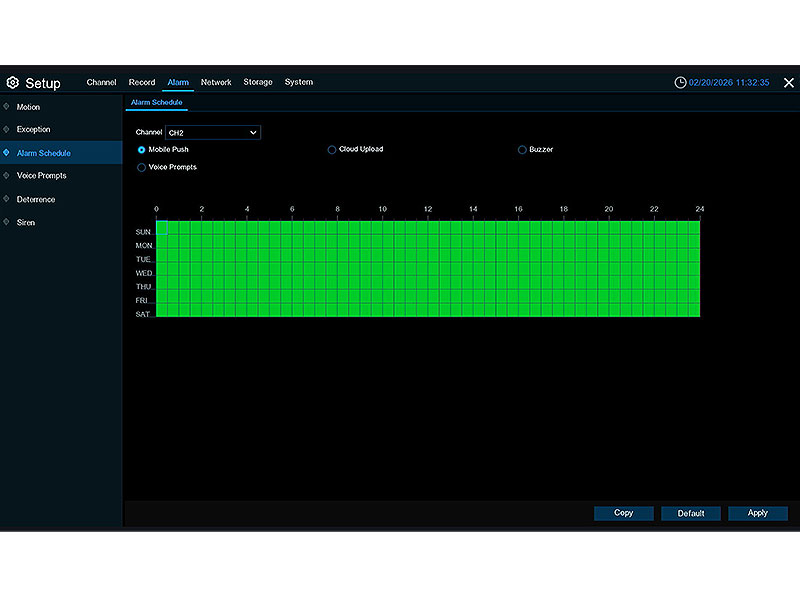This screenshot has height=600, width=800.
Task: Select the Mobile Push radio button
Action: pos(142,150)
